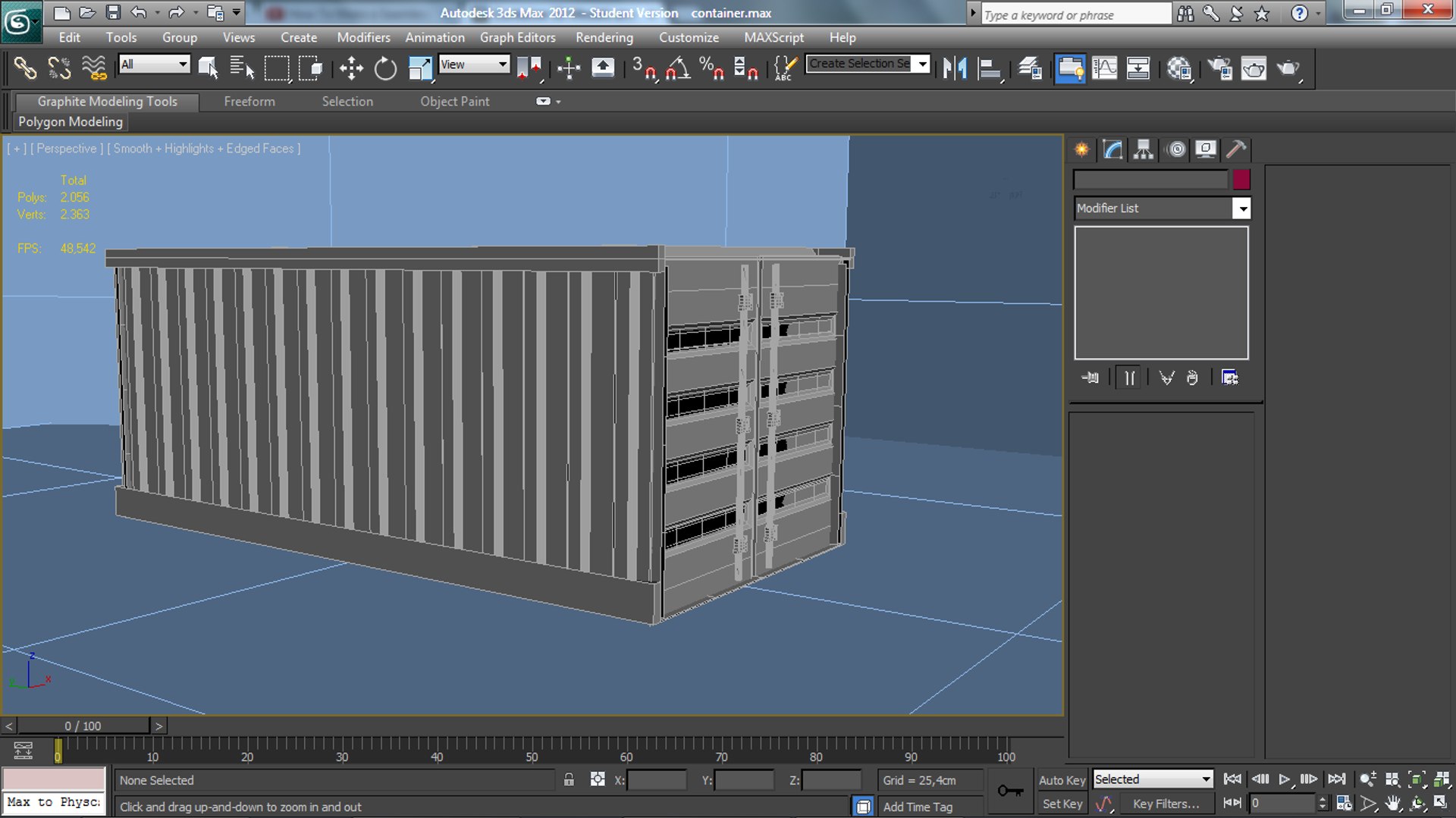
Task: Switch to the Create command panel
Action: tap(1081, 149)
